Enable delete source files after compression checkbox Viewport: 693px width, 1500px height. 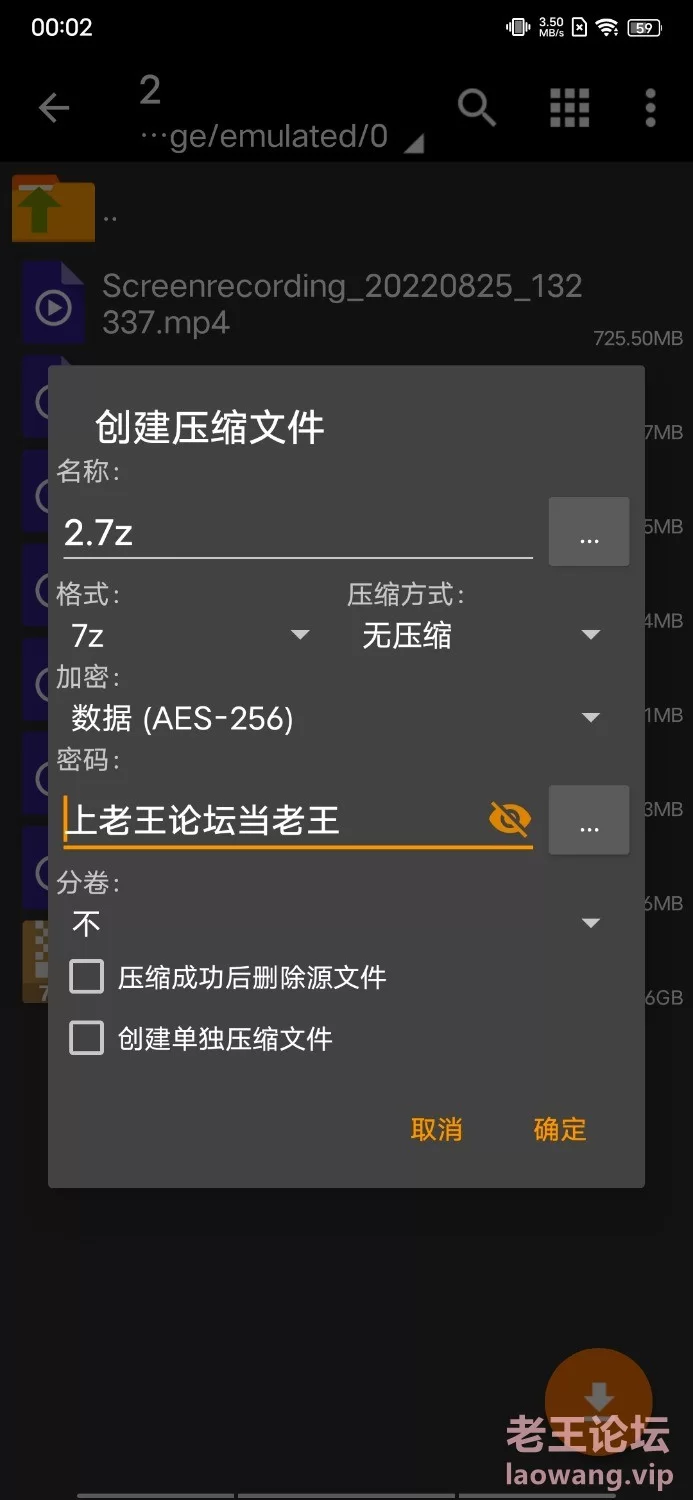coord(86,977)
